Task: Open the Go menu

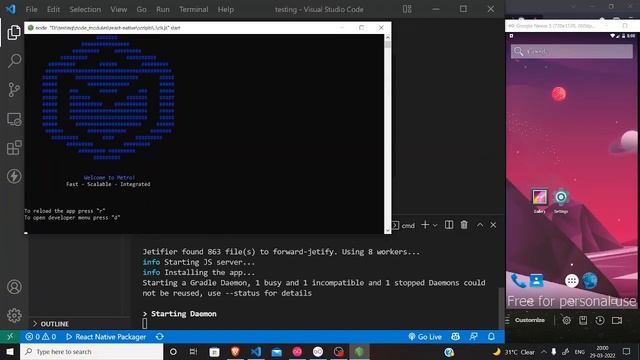Action: tap(141, 9)
